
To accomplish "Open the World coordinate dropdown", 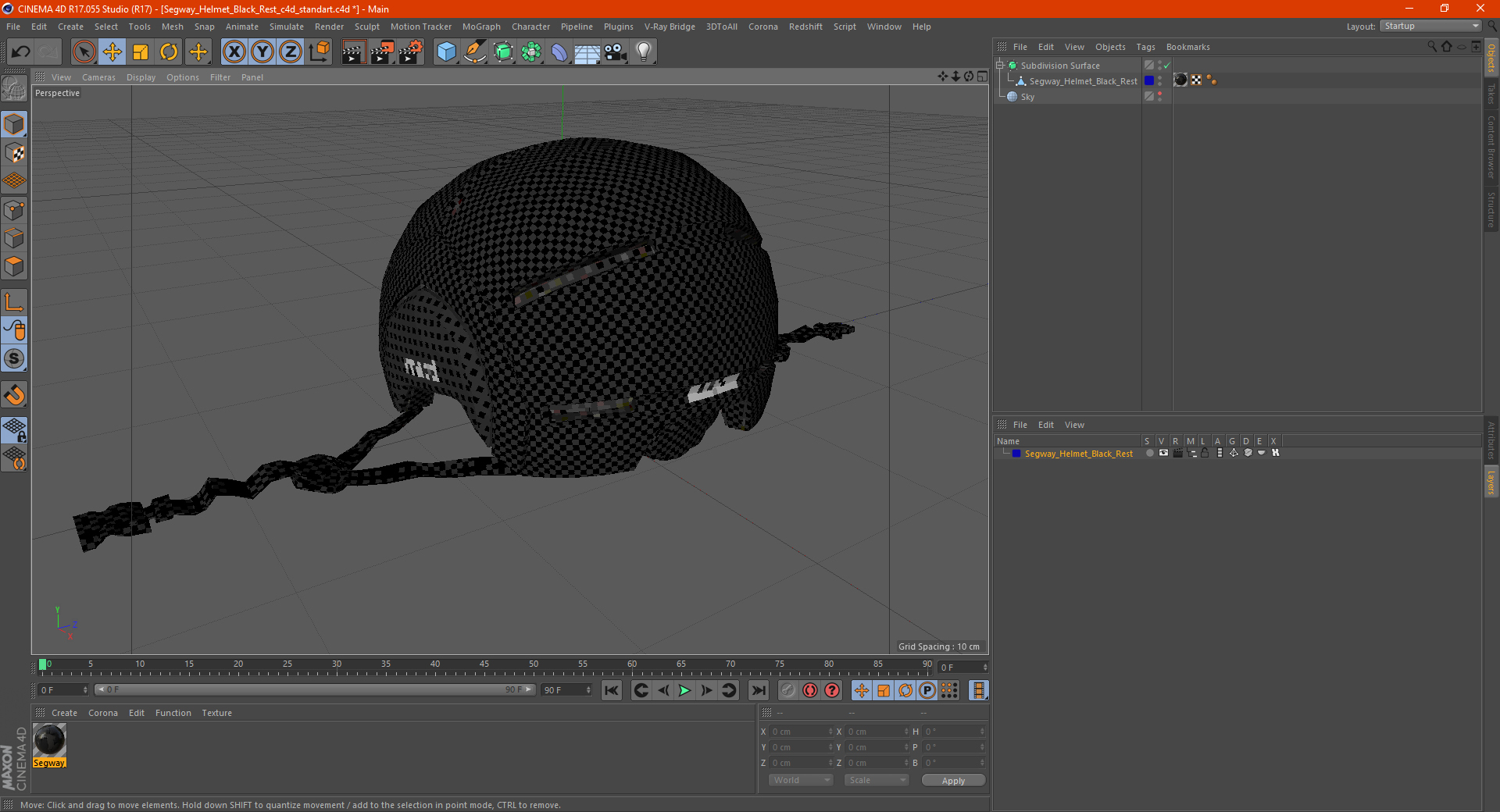I will click(801, 780).
